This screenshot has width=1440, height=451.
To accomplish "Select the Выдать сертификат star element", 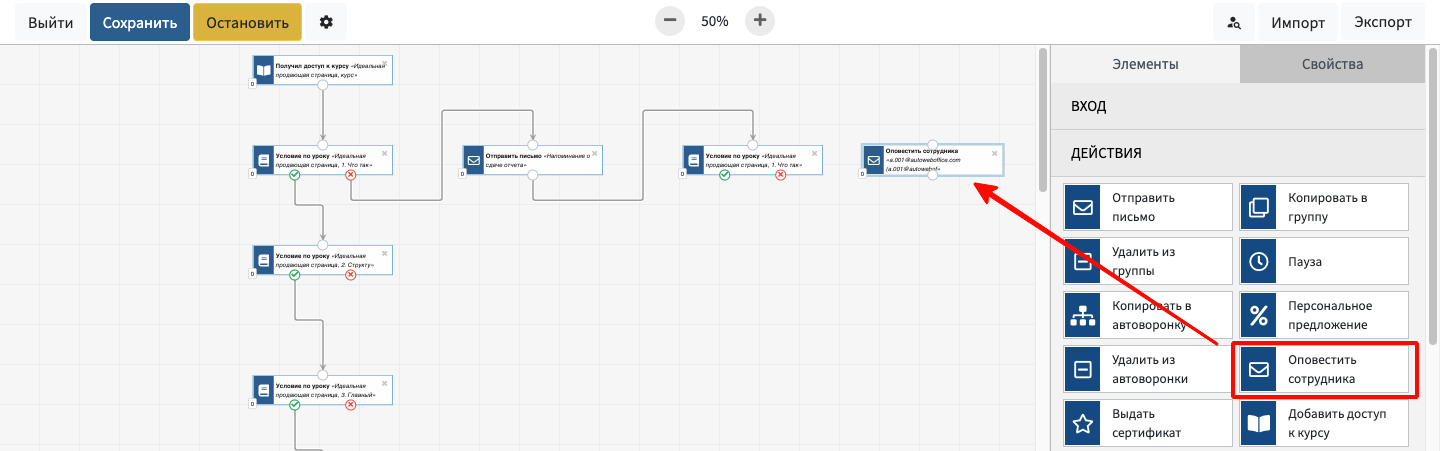I will click(x=1147, y=423).
